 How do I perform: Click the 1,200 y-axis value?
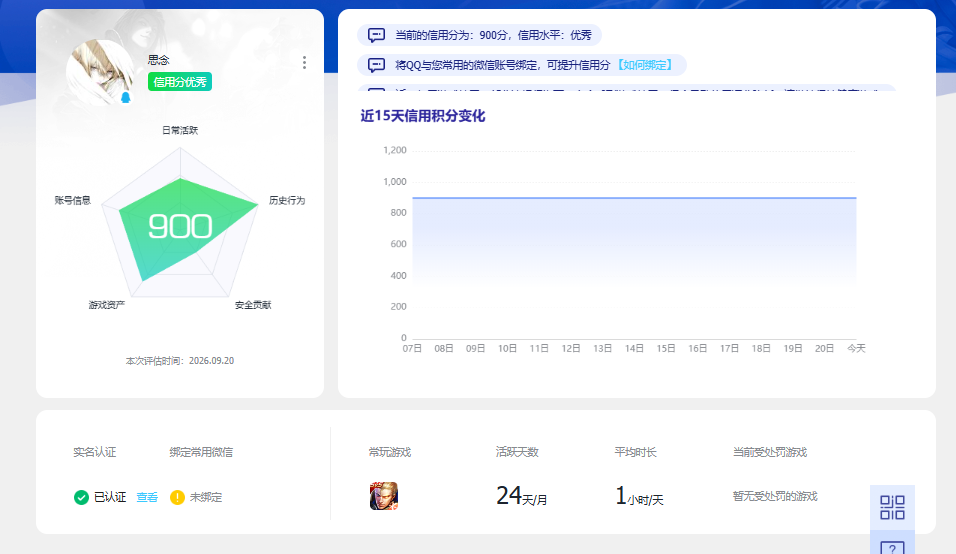coord(394,150)
